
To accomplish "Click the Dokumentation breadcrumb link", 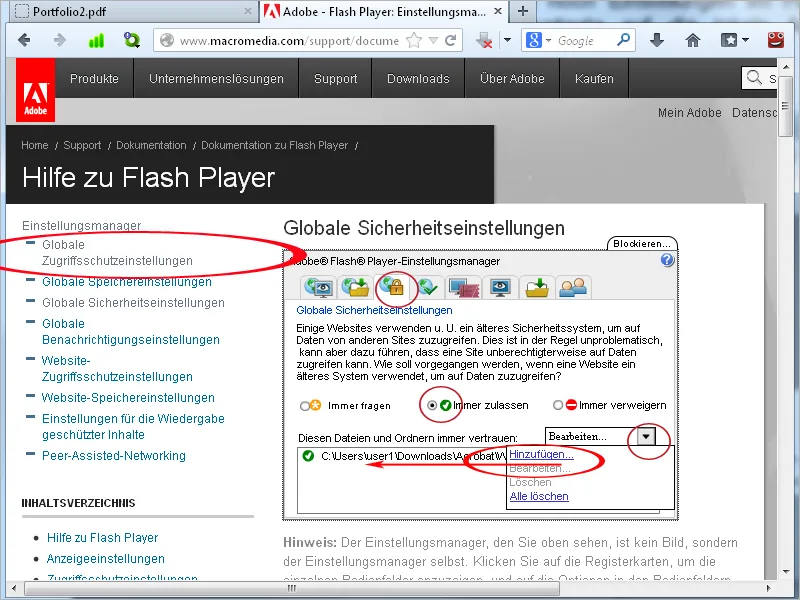I will point(152,145).
